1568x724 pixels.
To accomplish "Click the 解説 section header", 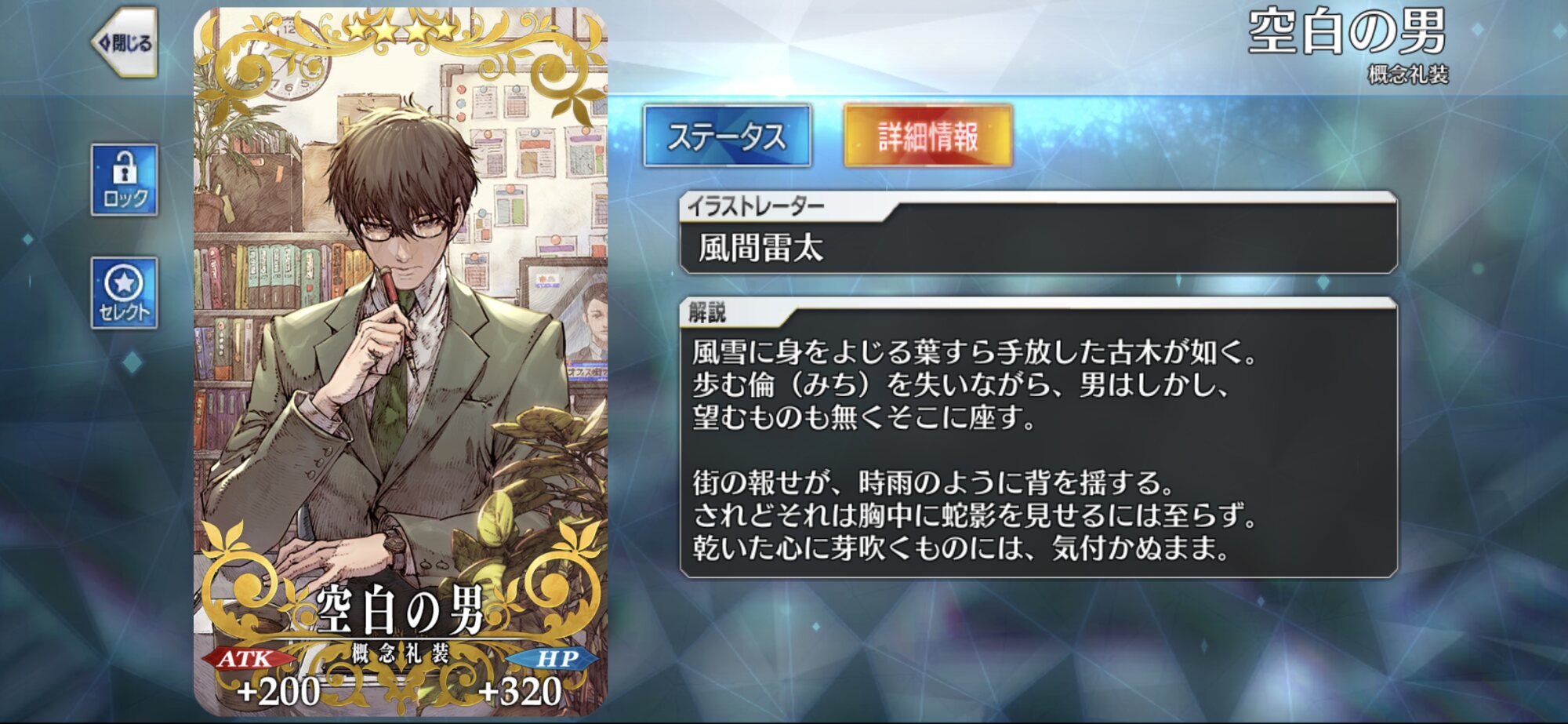I will click(707, 312).
